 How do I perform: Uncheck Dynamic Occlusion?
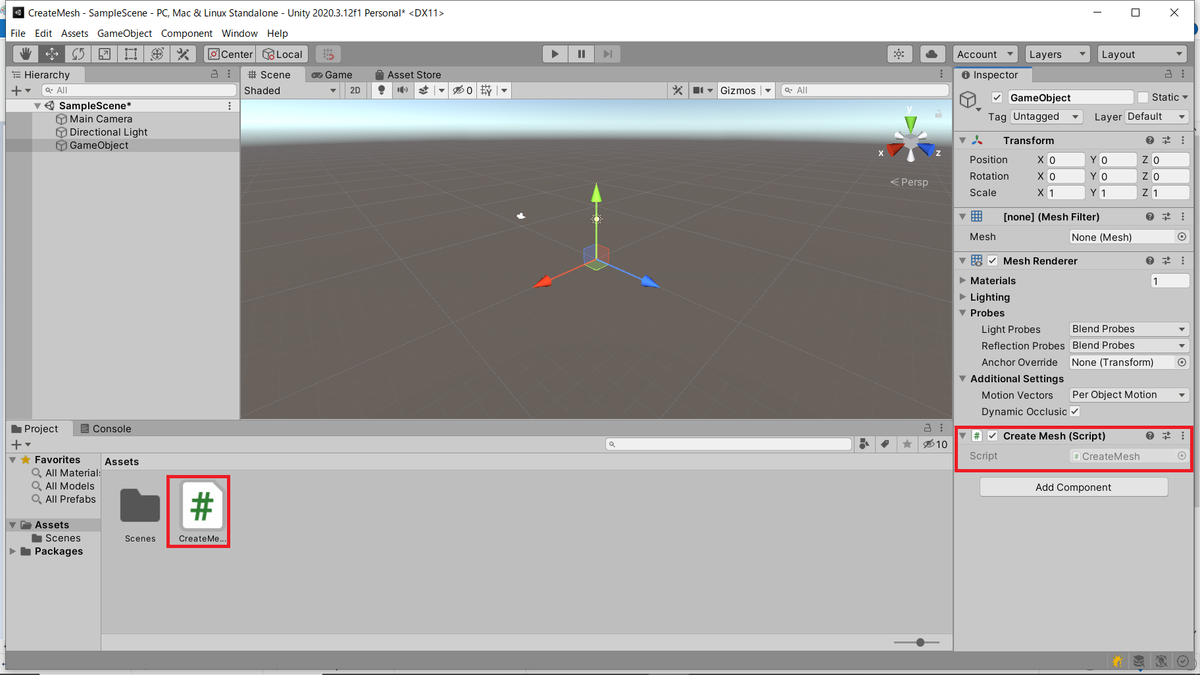click(1075, 411)
